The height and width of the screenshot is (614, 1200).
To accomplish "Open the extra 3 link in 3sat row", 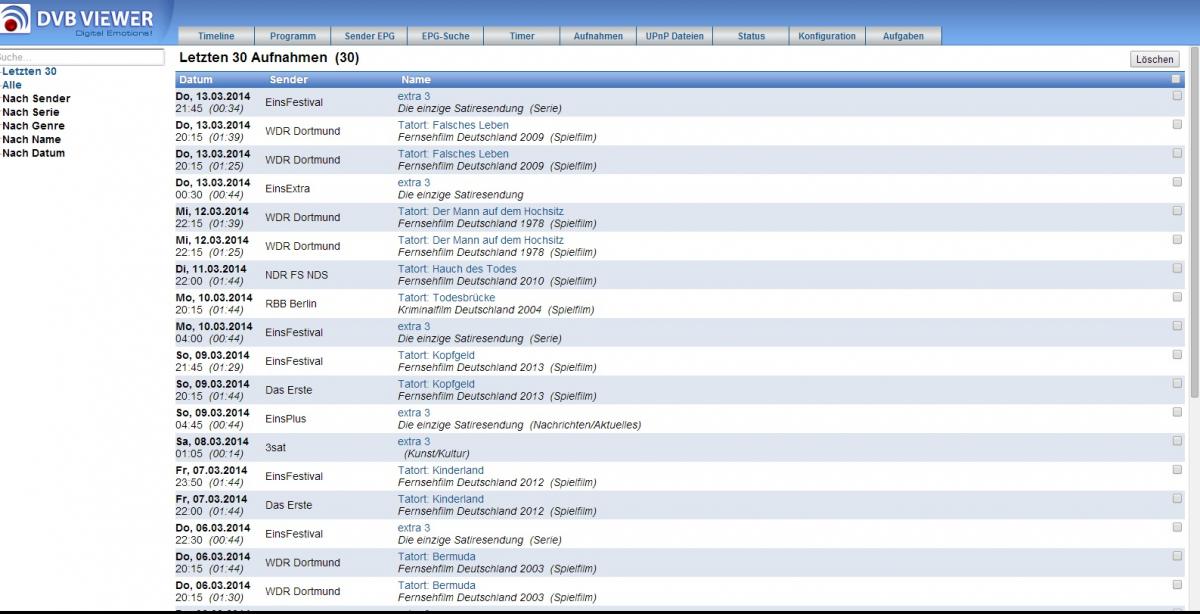I will [x=414, y=442].
